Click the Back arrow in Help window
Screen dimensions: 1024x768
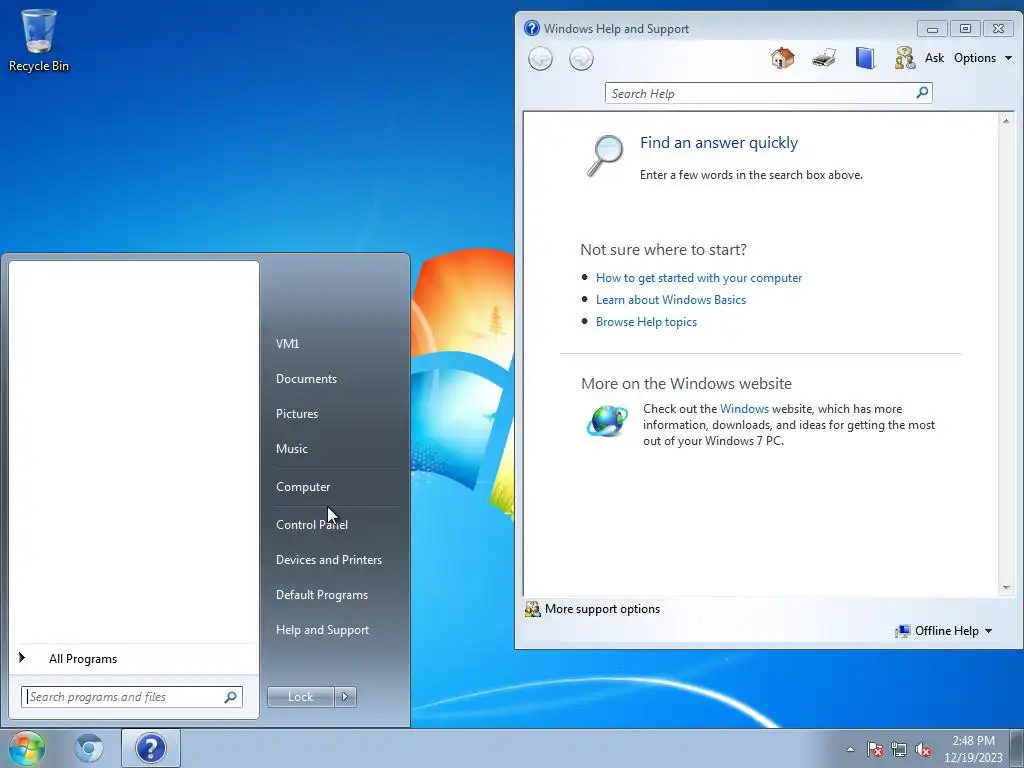point(540,59)
